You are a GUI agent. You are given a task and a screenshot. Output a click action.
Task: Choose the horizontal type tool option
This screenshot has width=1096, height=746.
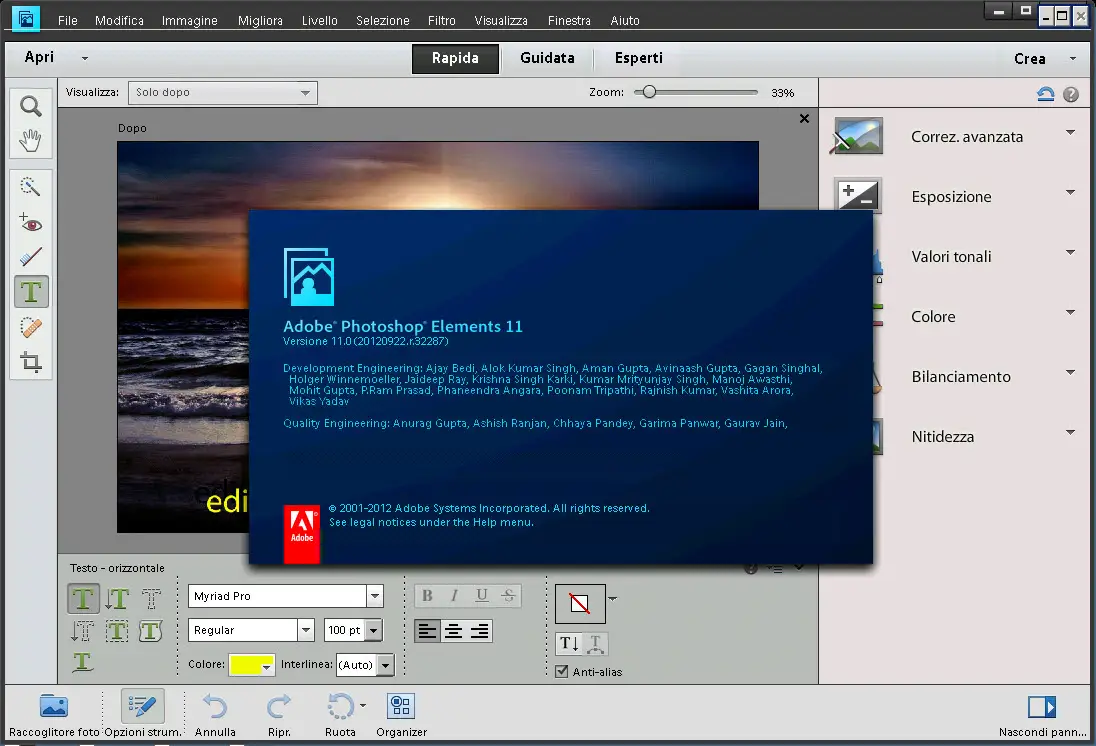click(83, 599)
